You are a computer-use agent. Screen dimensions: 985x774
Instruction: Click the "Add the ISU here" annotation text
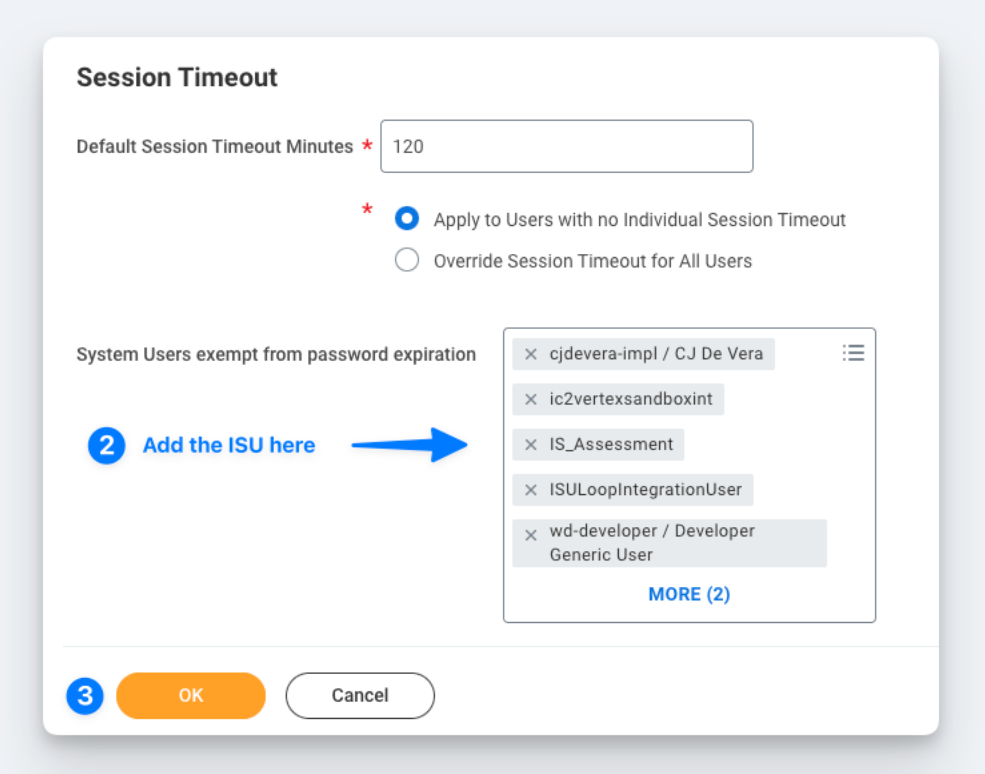click(229, 446)
